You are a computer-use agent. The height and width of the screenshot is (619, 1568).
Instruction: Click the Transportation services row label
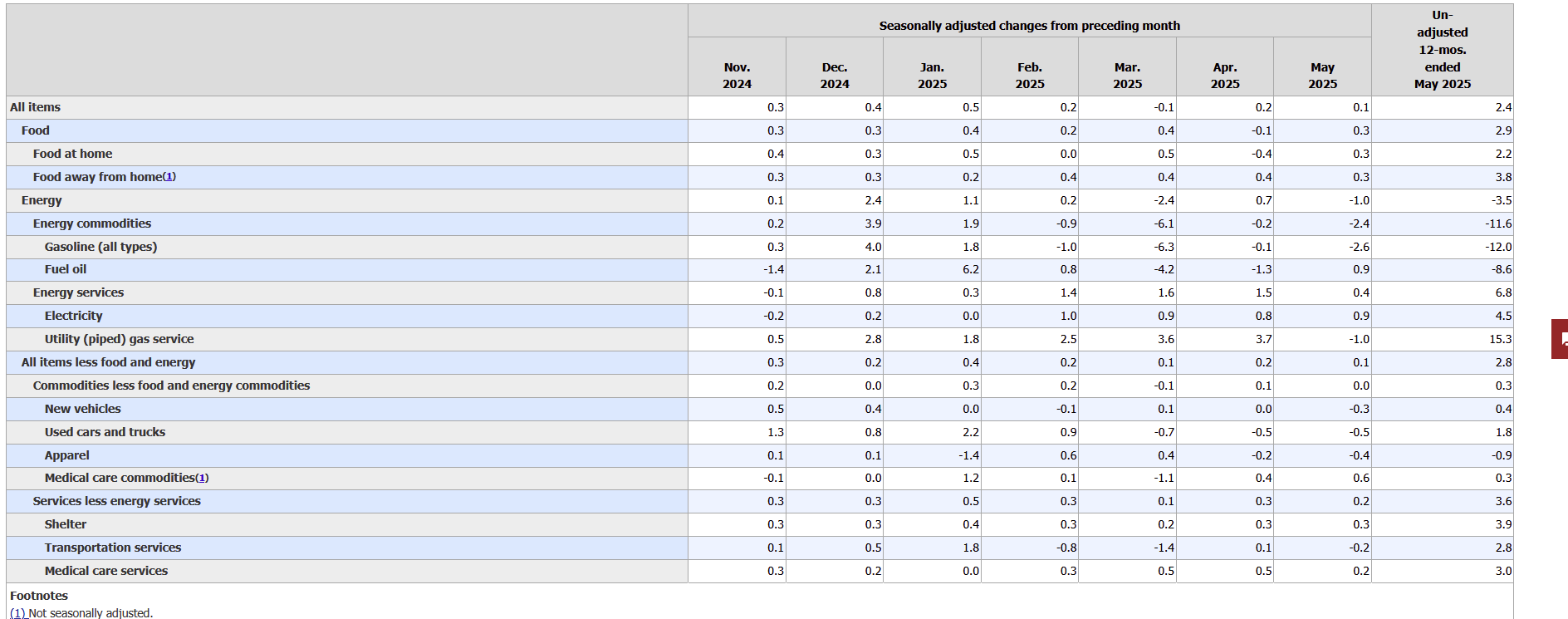click(x=113, y=548)
